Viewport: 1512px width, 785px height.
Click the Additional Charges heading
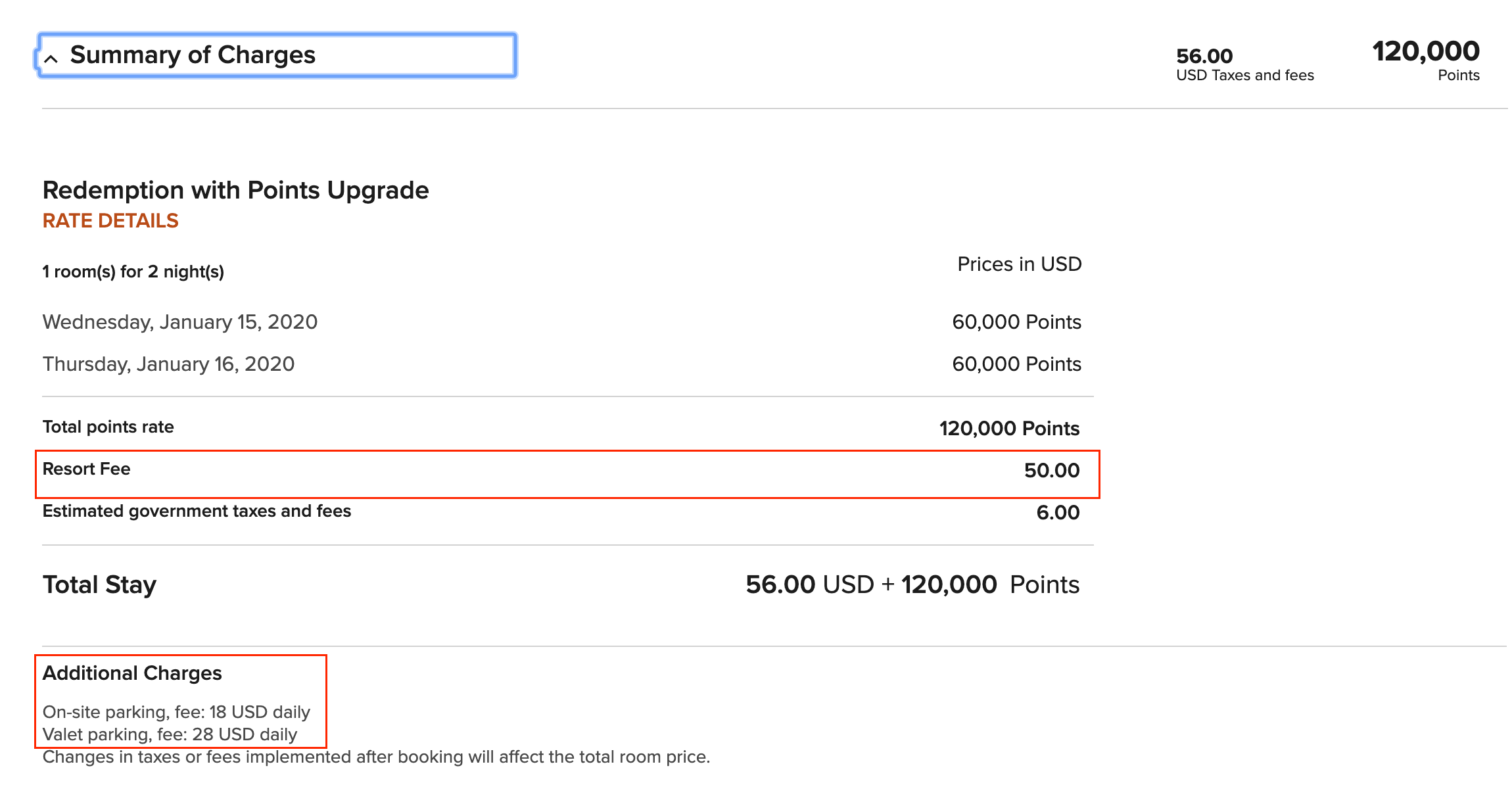tap(132, 673)
